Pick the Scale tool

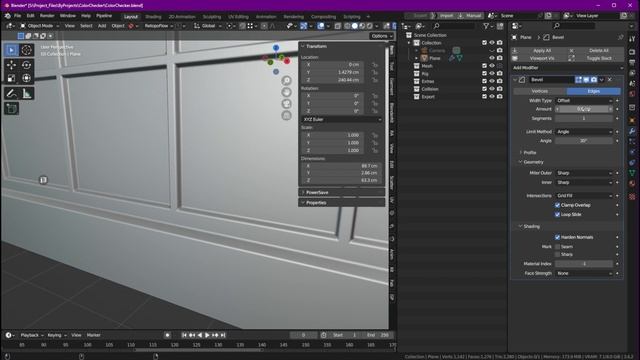click(x=11, y=78)
